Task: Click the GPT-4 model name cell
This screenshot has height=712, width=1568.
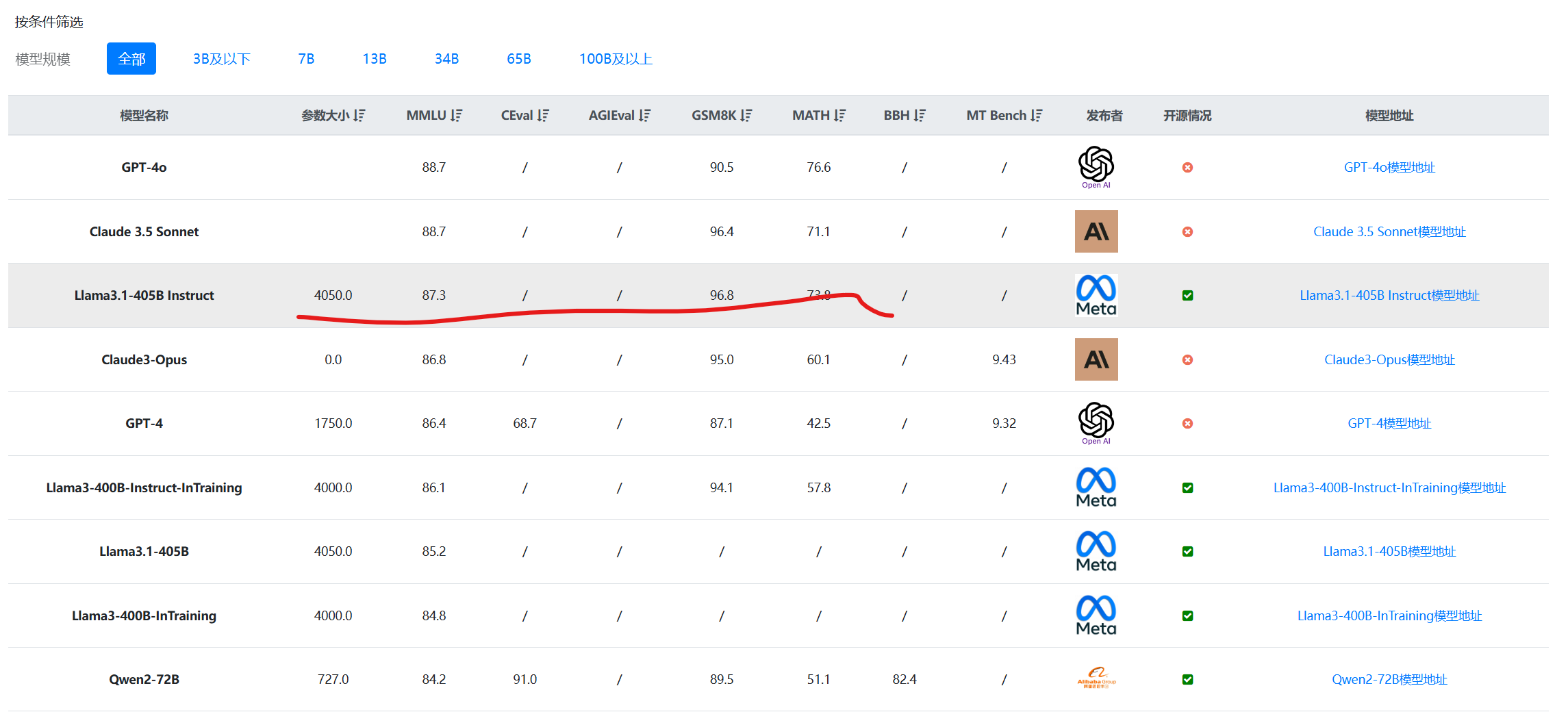Action: point(144,423)
